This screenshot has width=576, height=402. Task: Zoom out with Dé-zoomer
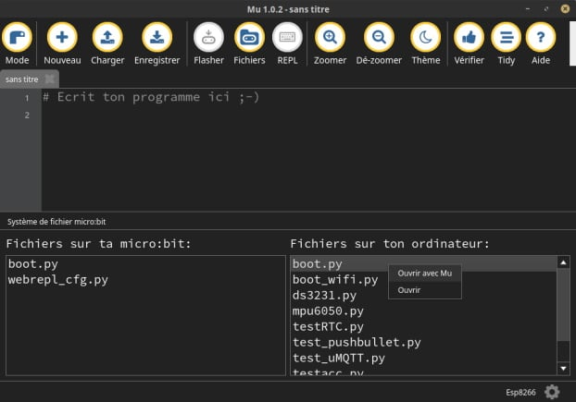click(379, 37)
